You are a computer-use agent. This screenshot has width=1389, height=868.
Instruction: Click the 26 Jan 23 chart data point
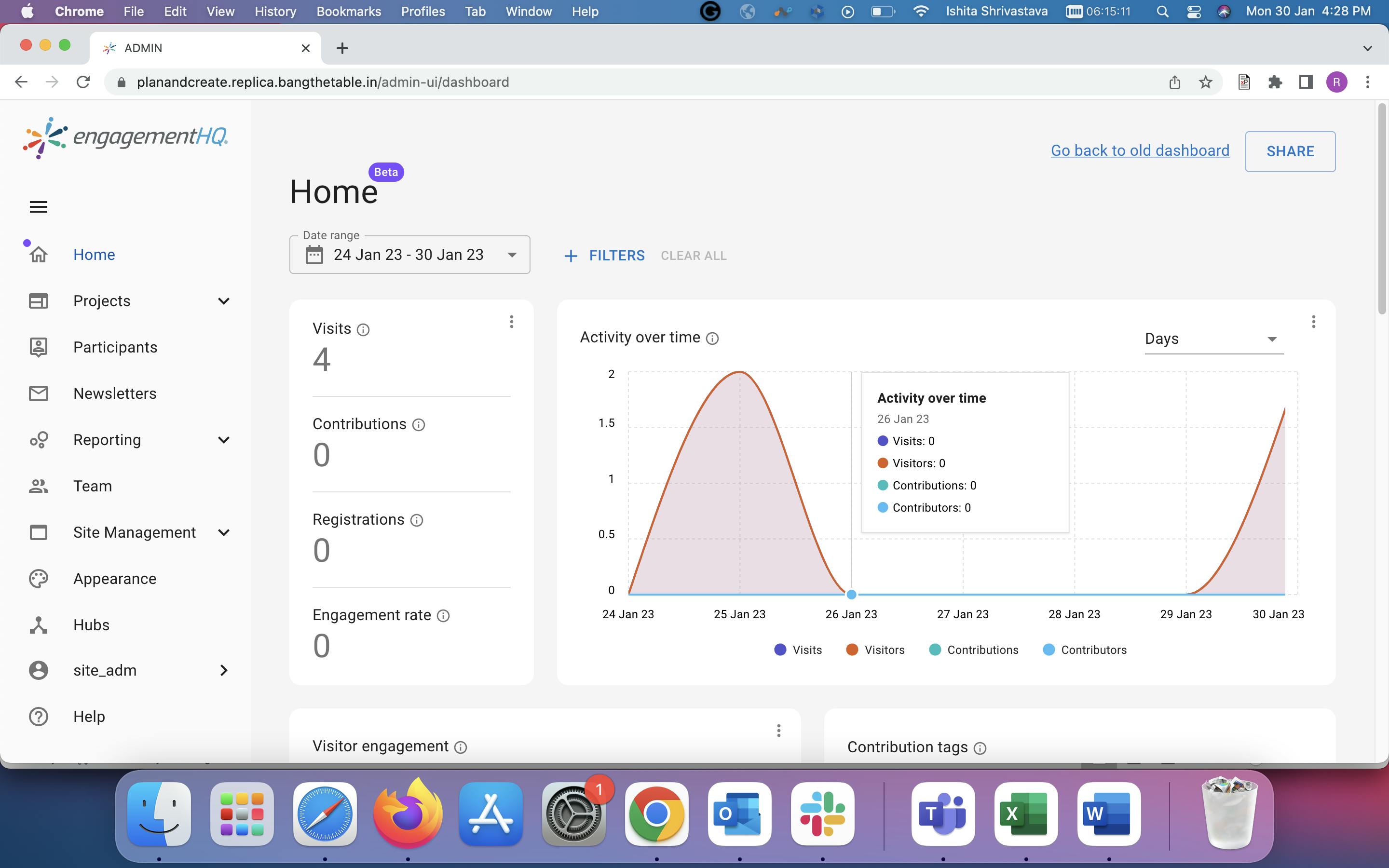coord(851,594)
